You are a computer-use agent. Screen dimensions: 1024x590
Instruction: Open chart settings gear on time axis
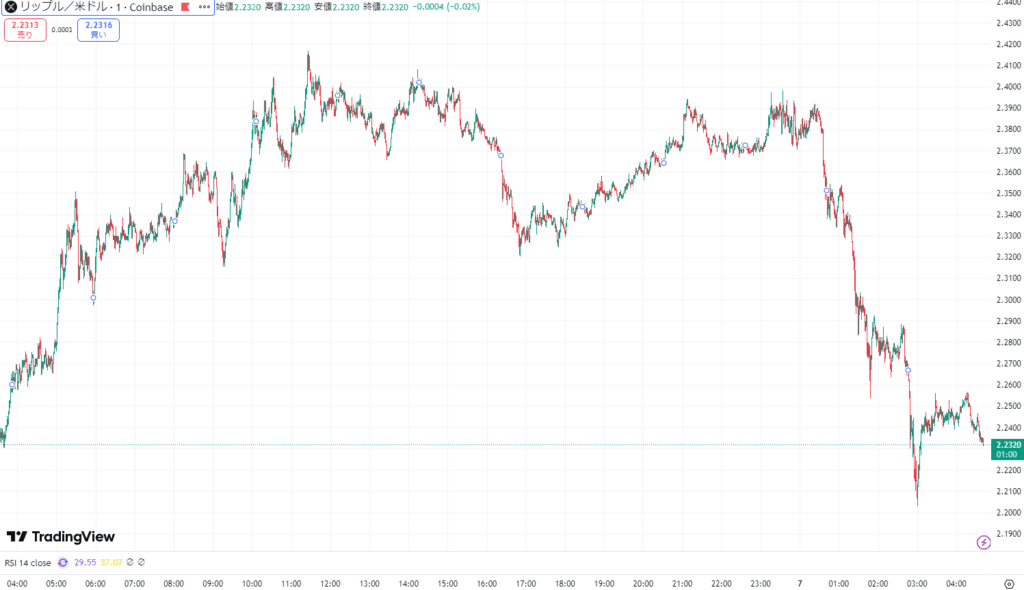[x=1009, y=583]
